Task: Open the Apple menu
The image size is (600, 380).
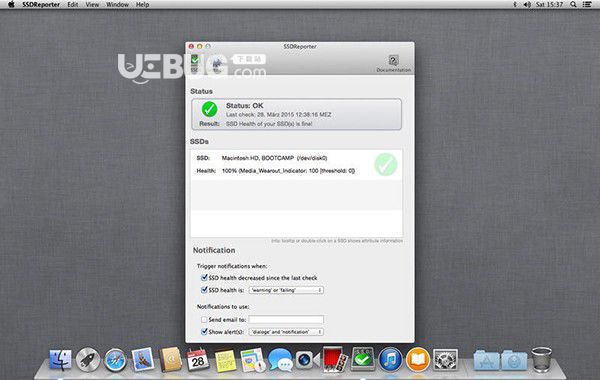Action: pyautogui.click(x=11, y=5)
